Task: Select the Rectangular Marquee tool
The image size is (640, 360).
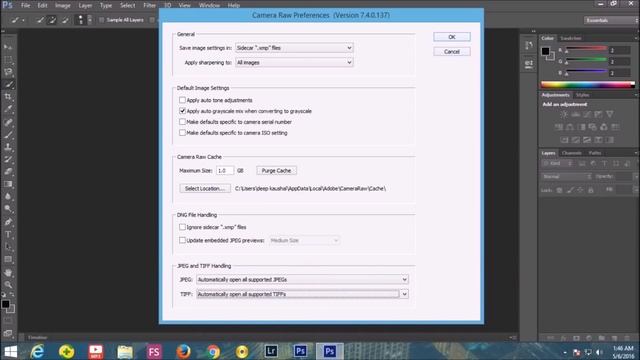Action: (8, 60)
